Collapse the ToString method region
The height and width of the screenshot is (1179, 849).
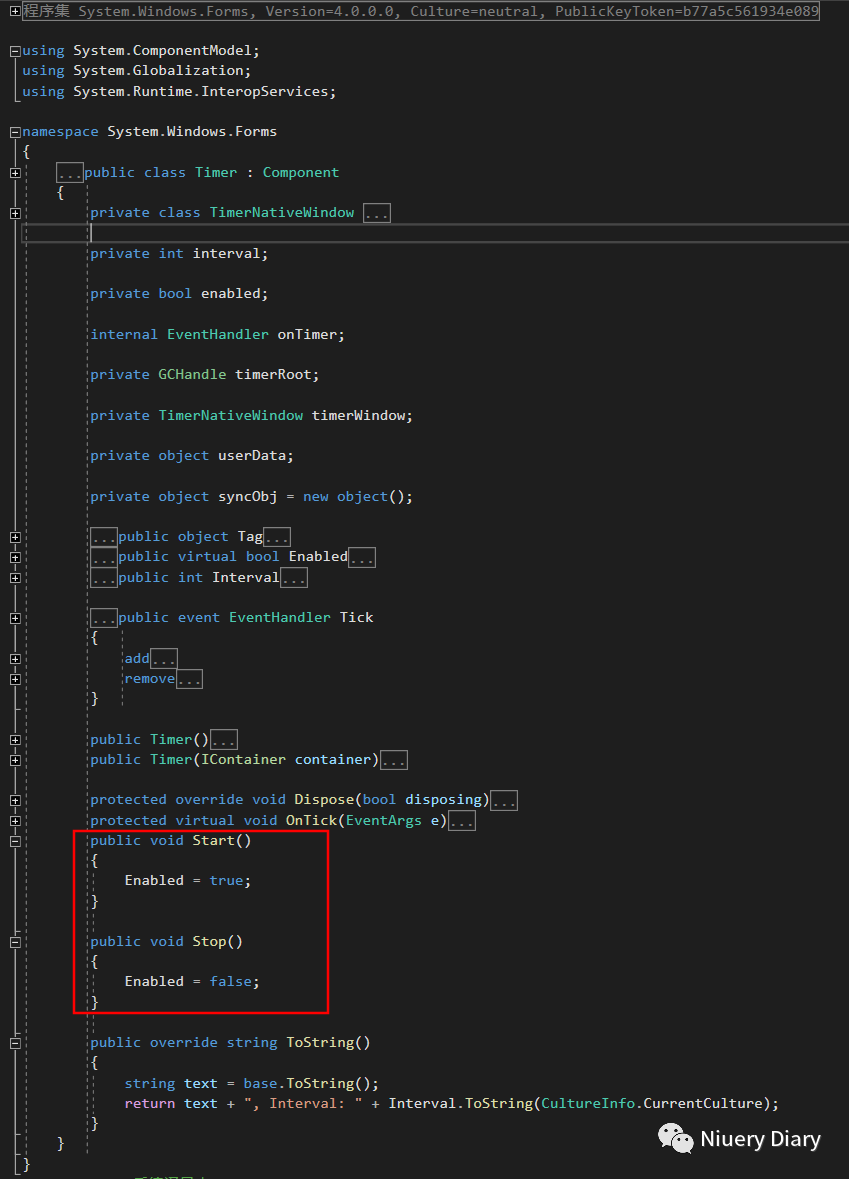click(x=15, y=1041)
